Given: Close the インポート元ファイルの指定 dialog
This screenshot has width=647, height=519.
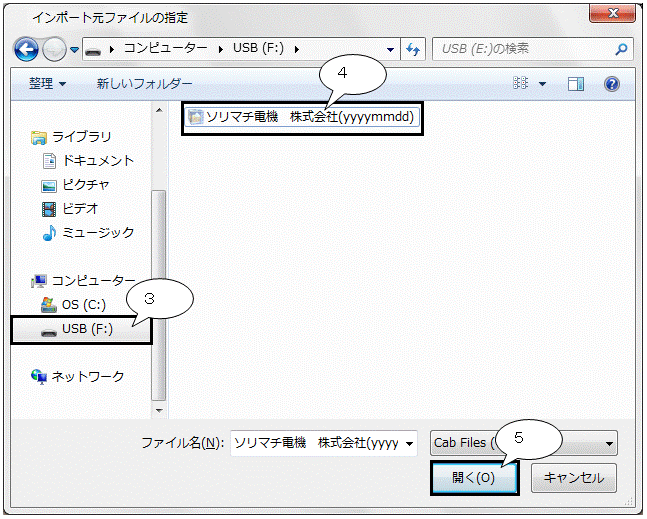Looking at the screenshot, I should [x=612, y=13].
